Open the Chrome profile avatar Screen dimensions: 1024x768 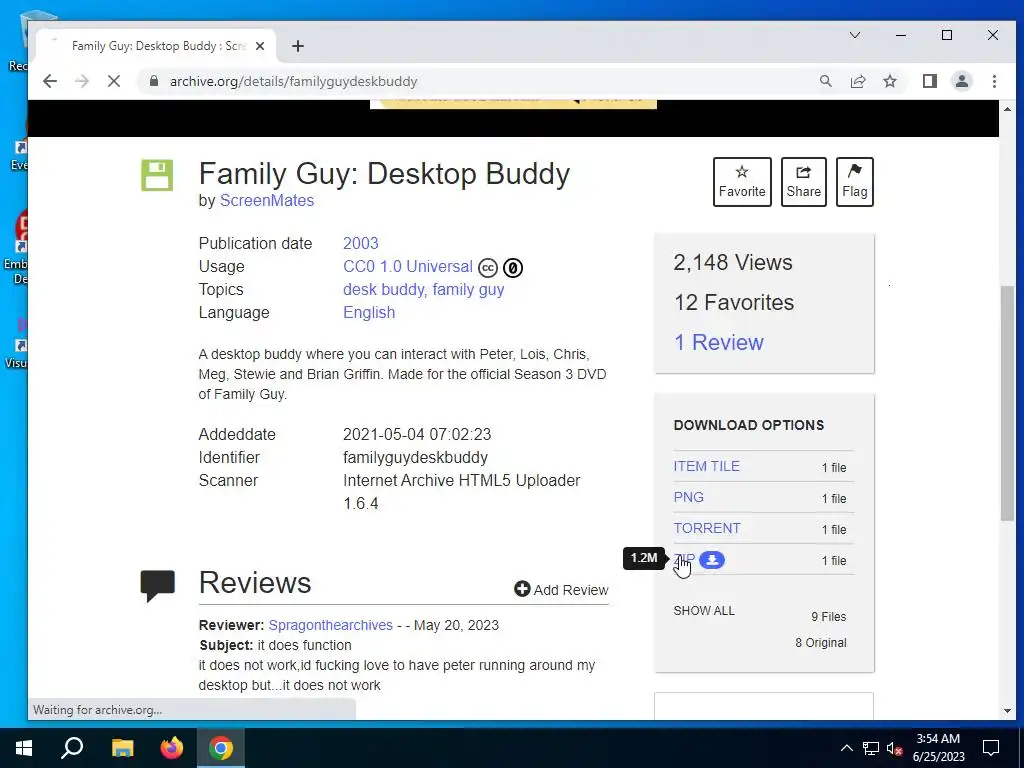click(962, 81)
